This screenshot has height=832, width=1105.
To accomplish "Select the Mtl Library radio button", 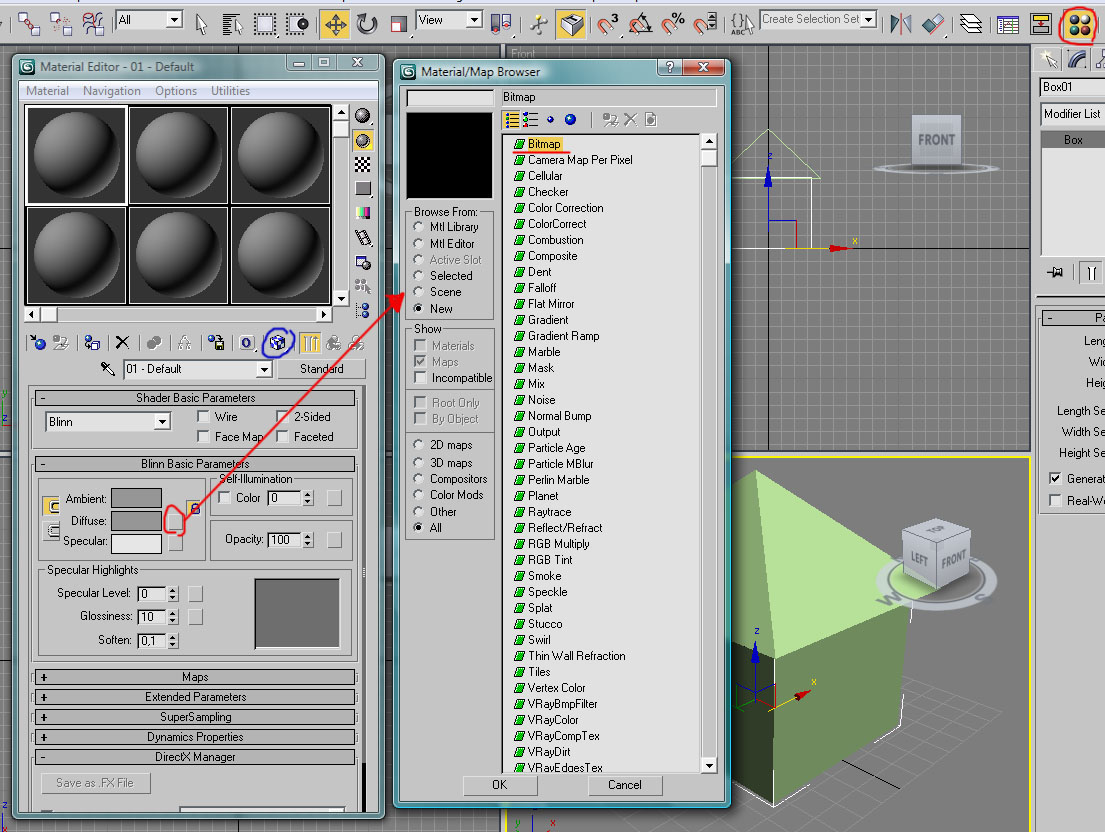I will coord(419,227).
